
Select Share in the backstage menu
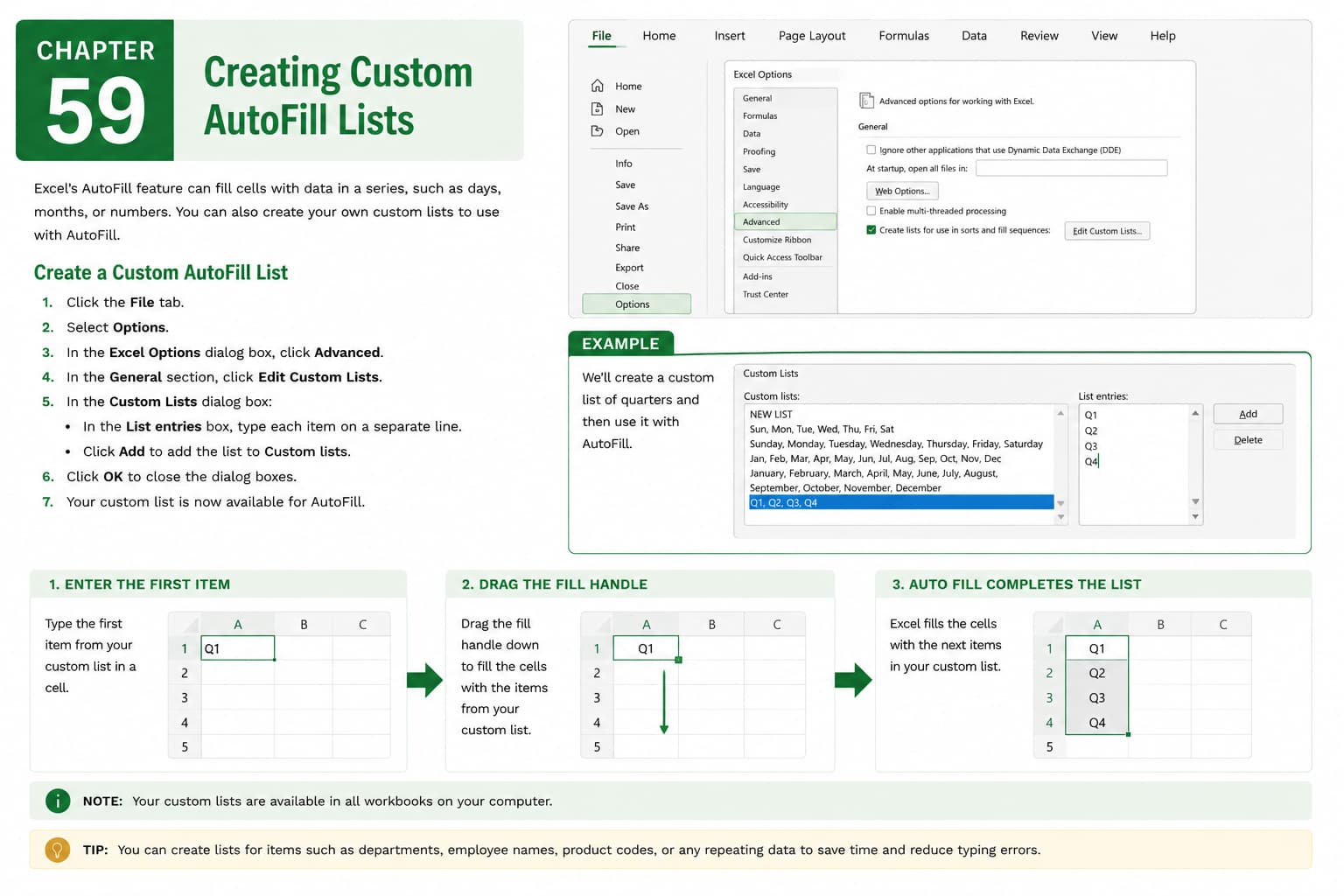pos(627,248)
